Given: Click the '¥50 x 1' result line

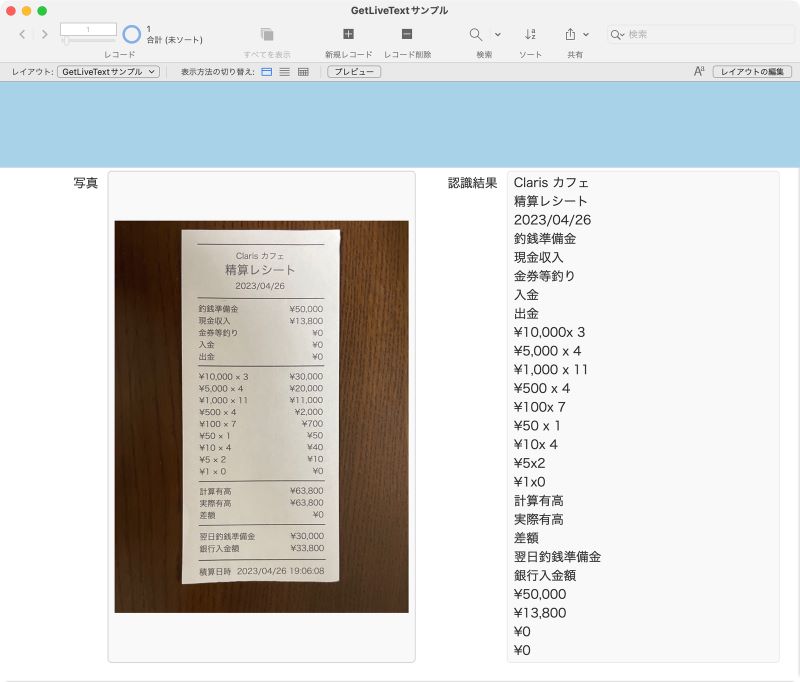Looking at the screenshot, I should [x=537, y=425].
